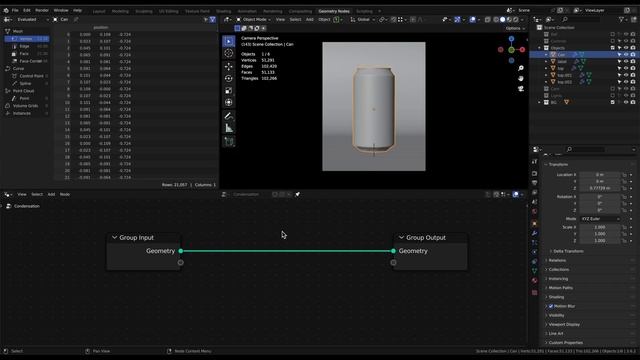
Task: Open the Material properties tab icon
Action: (534, 280)
